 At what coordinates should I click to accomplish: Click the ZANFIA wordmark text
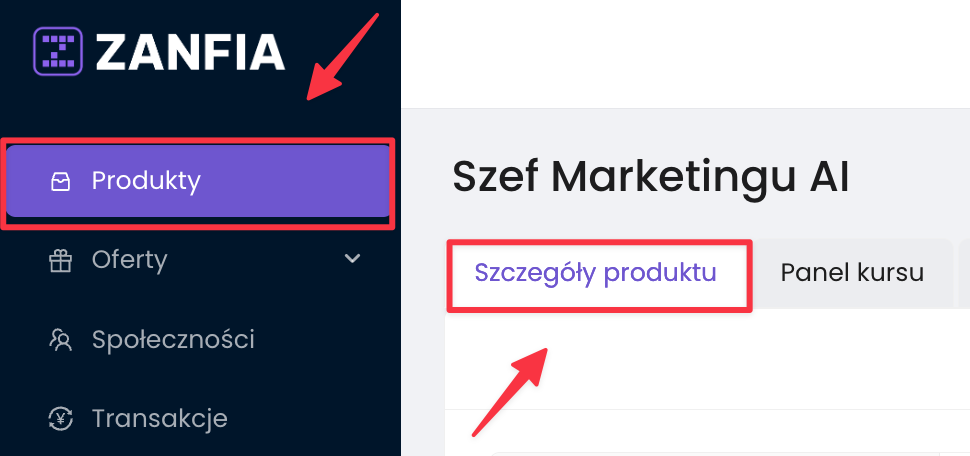pos(190,51)
